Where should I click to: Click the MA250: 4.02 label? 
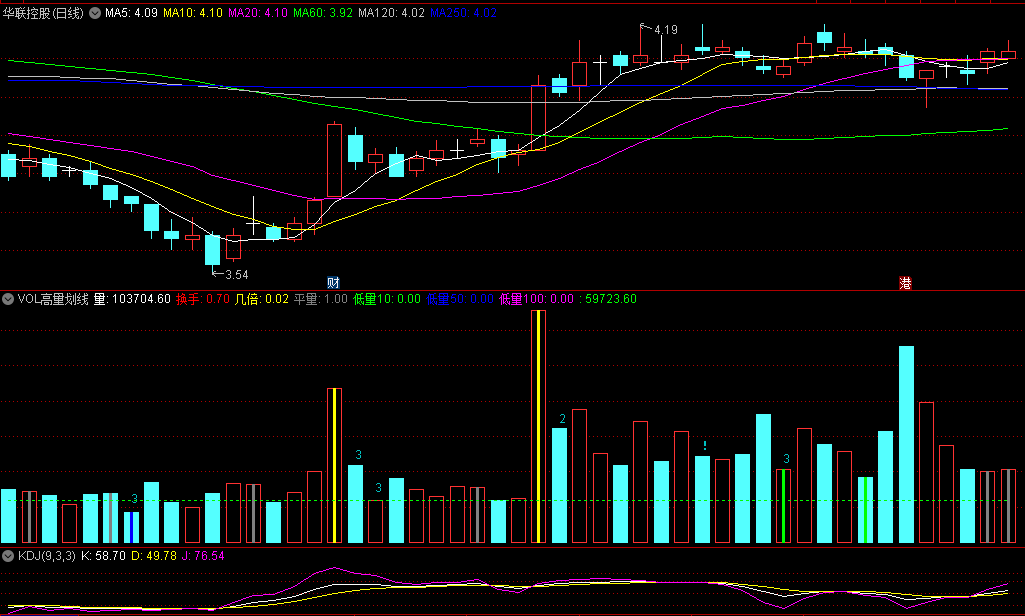(463, 12)
